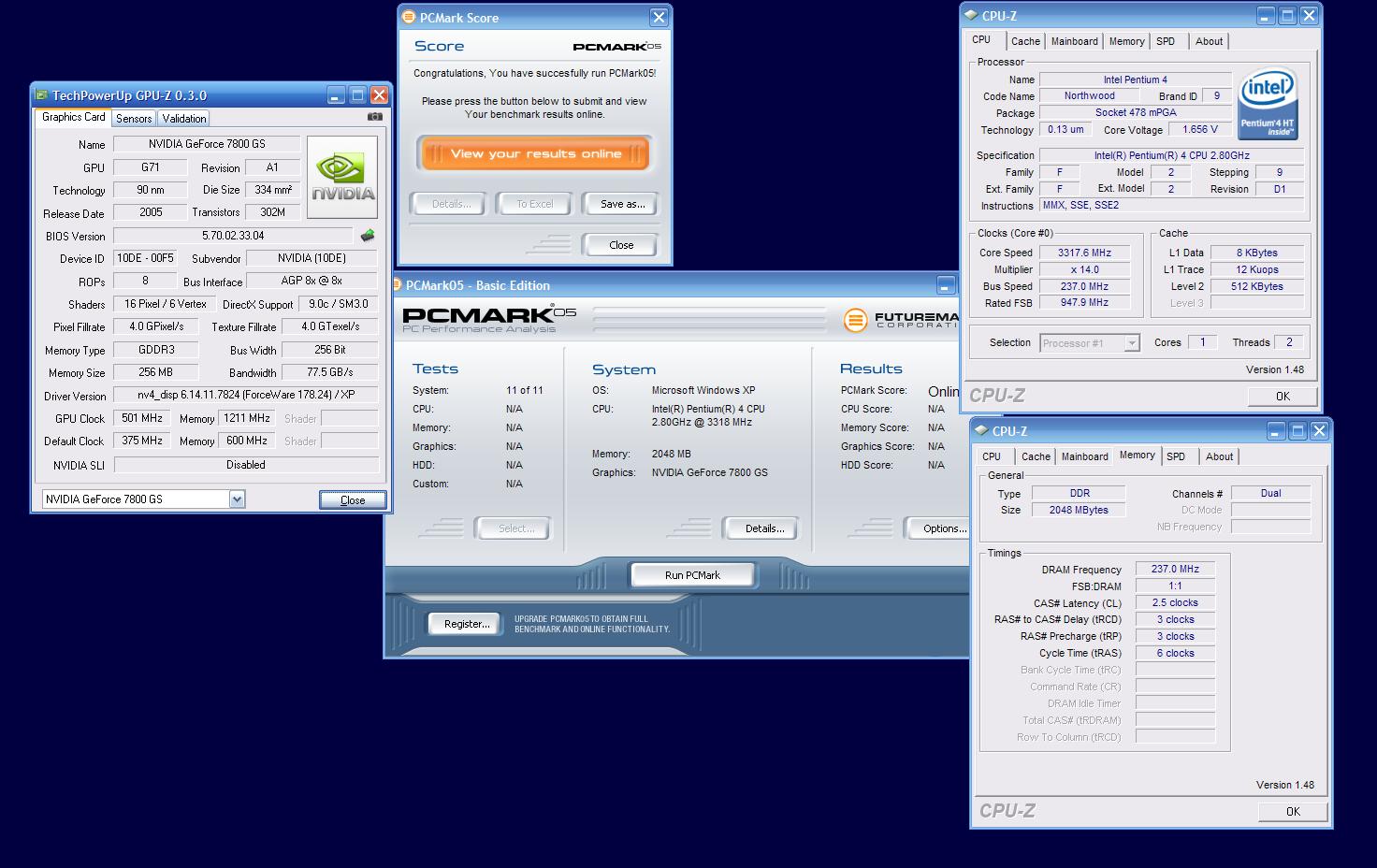Switch to the Sensors tab in GPU-Z

pyautogui.click(x=134, y=119)
